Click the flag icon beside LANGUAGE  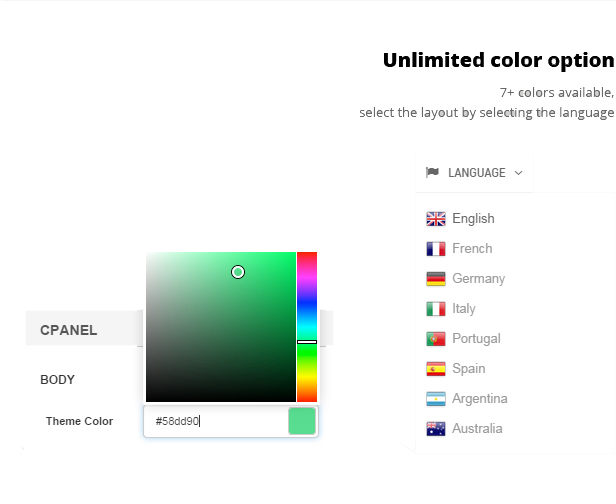click(432, 172)
